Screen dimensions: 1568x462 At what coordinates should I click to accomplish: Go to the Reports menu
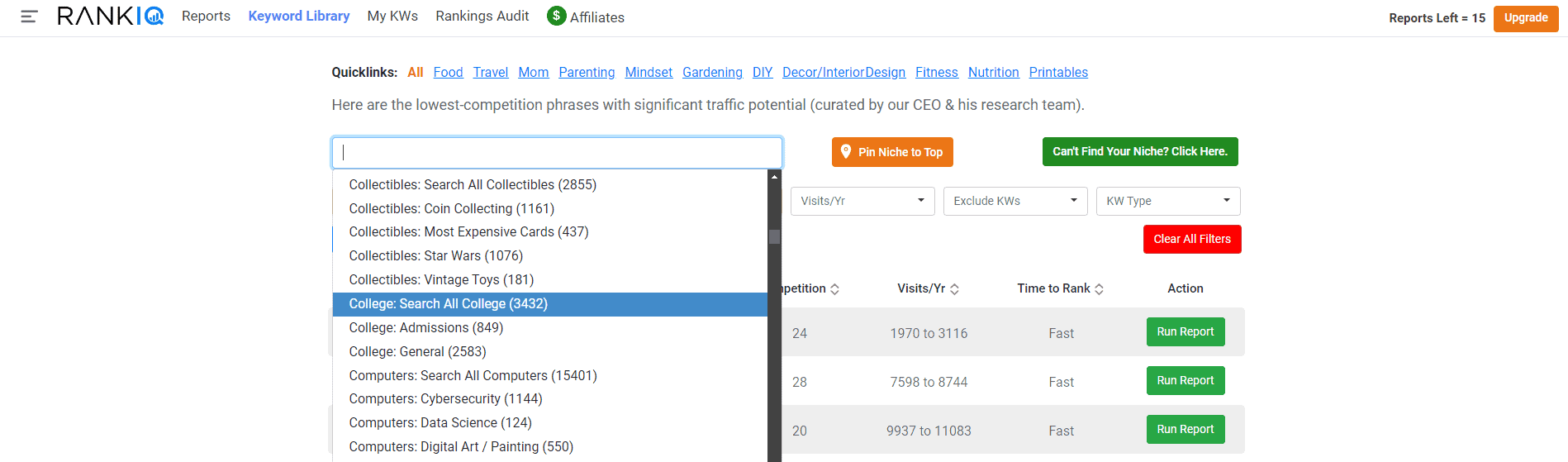[x=206, y=16]
